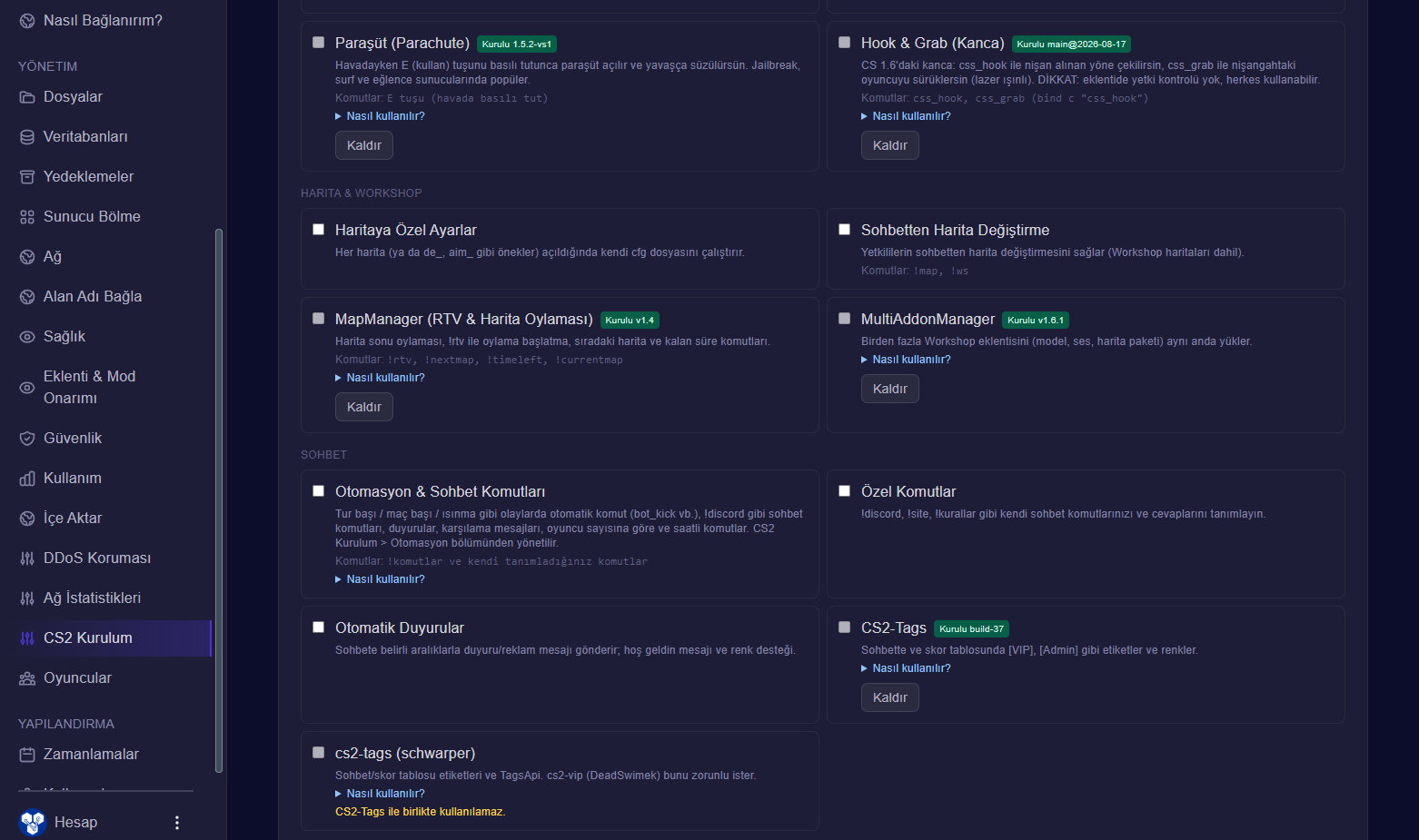The height and width of the screenshot is (840, 1419).
Task: Expand 'Nasıl kullanılır?' under Paraşüt (Parachute)
Action: (x=380, y=116)
